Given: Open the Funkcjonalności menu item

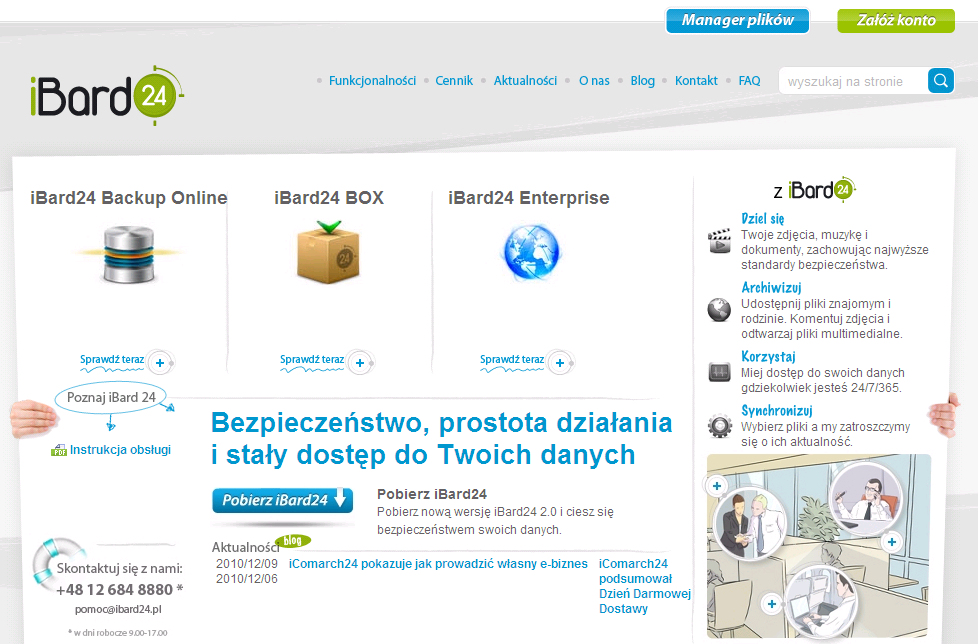Looking at the screenshot, I should click(x=372, y=80).
